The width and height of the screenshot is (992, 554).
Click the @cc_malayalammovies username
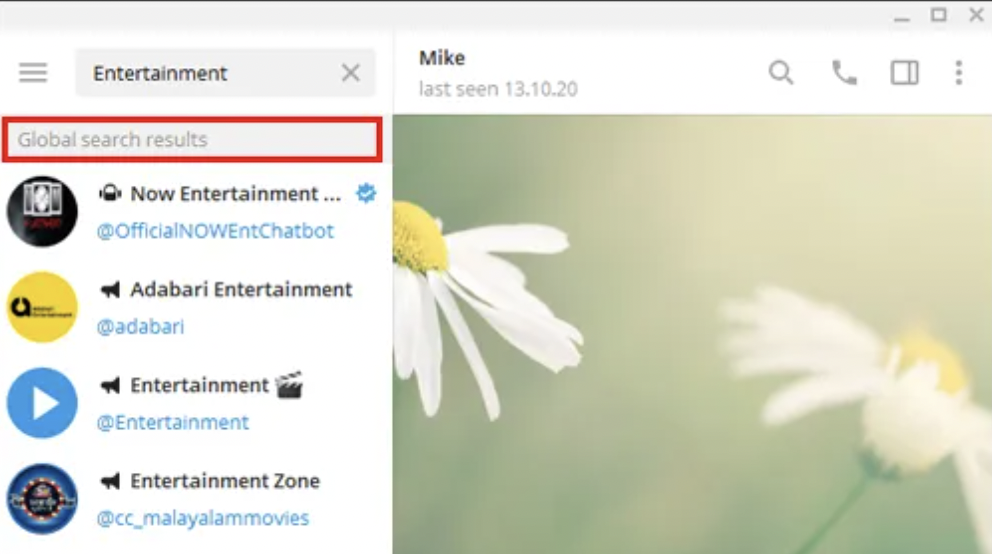coord(202,519)
